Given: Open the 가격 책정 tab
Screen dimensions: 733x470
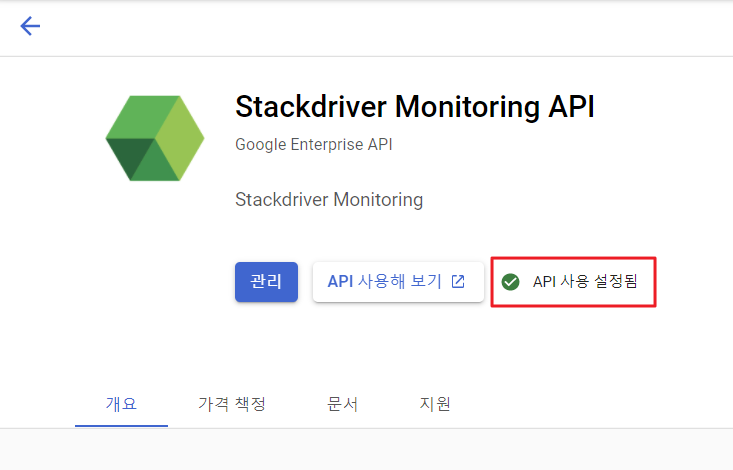Looking at the screenshot, I should (x=231, y=404).
